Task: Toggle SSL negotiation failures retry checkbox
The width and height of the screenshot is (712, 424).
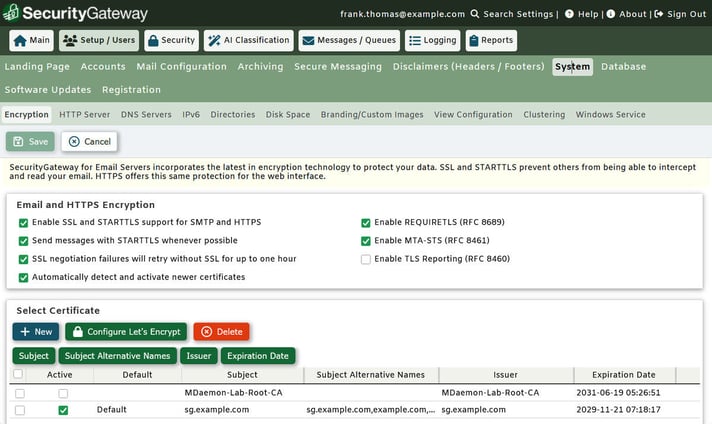Action: [23, 259]
